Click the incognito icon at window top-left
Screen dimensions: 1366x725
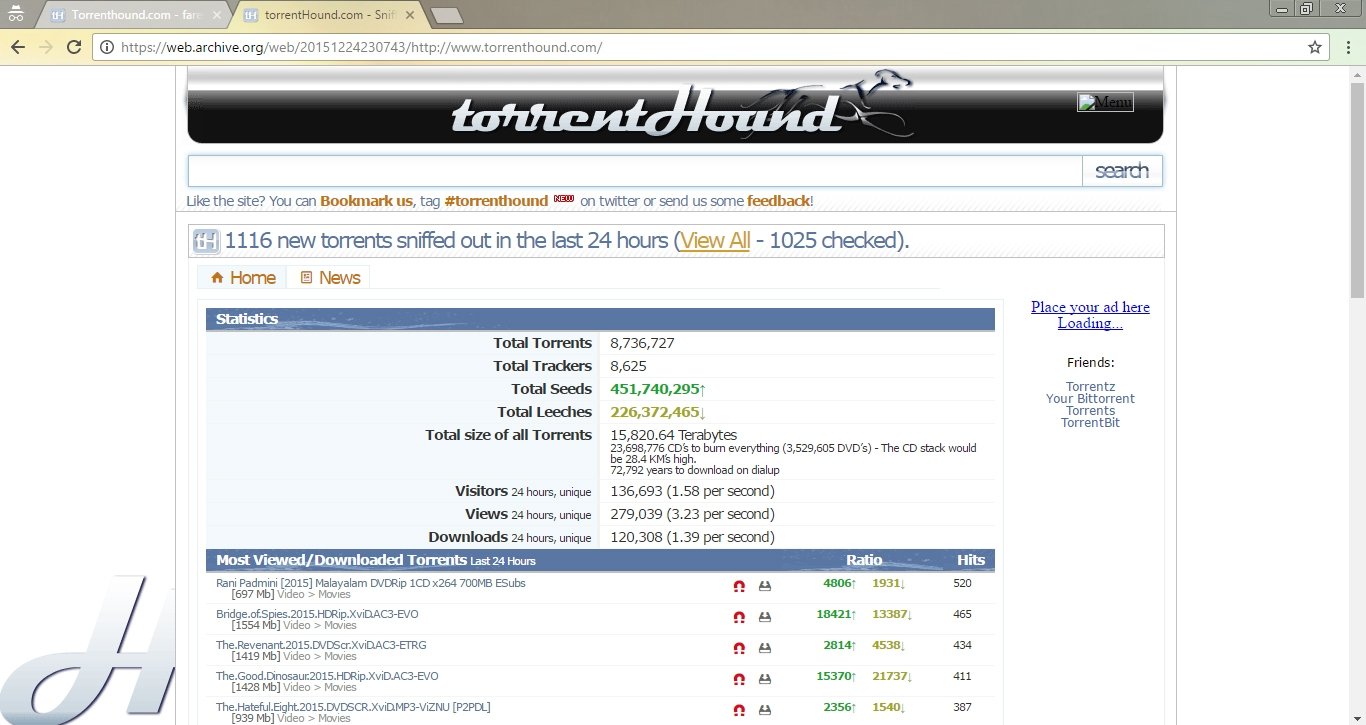click(x=15, y=13)
